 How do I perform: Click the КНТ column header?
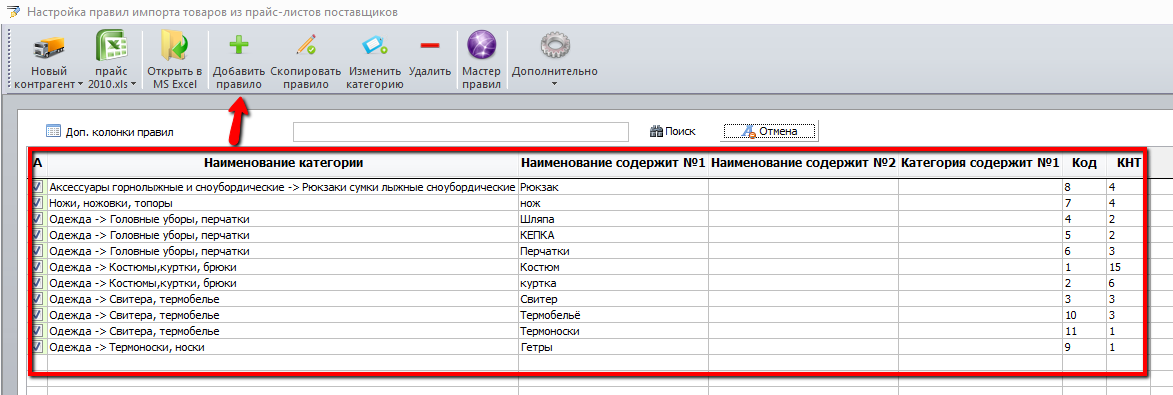click(1128, 163)
